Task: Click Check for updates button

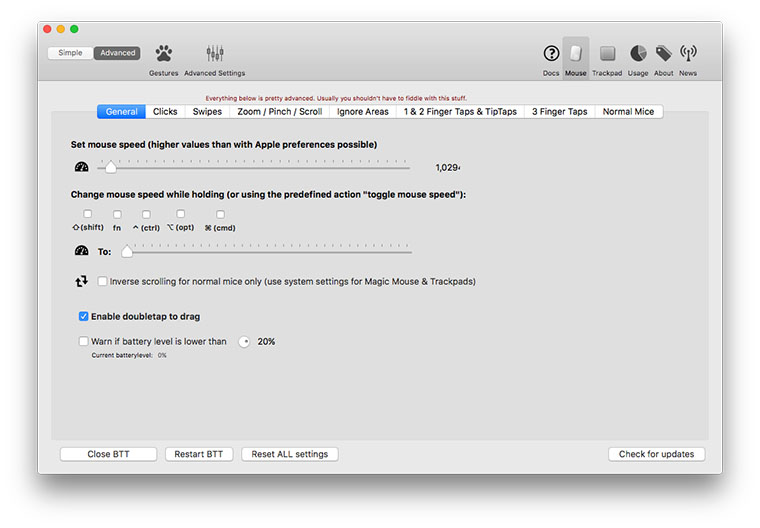Action: pyautogui.click(x=657, y=454)
